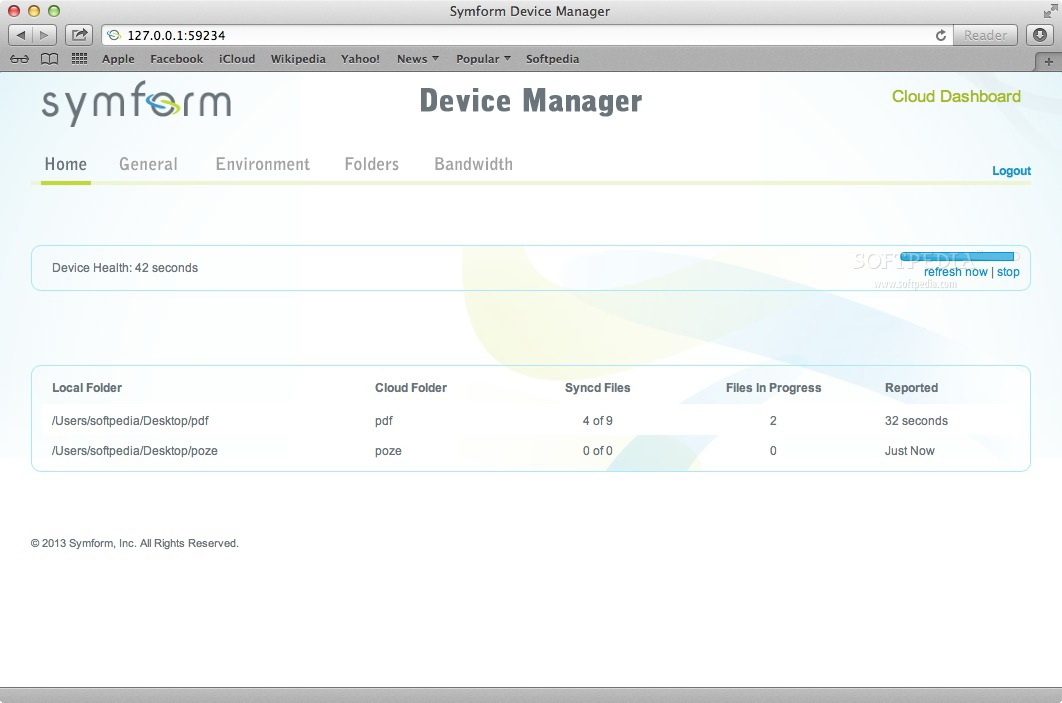The width and height of the screenshot is (1062, 703).
Task: Open the Softpedia bookmark
Action: click(553, 59)
